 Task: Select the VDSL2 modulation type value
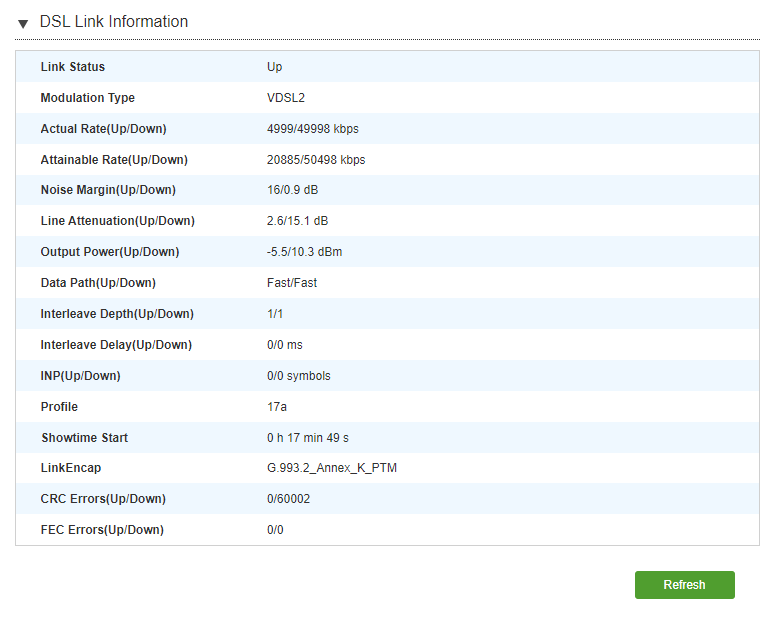286,98
